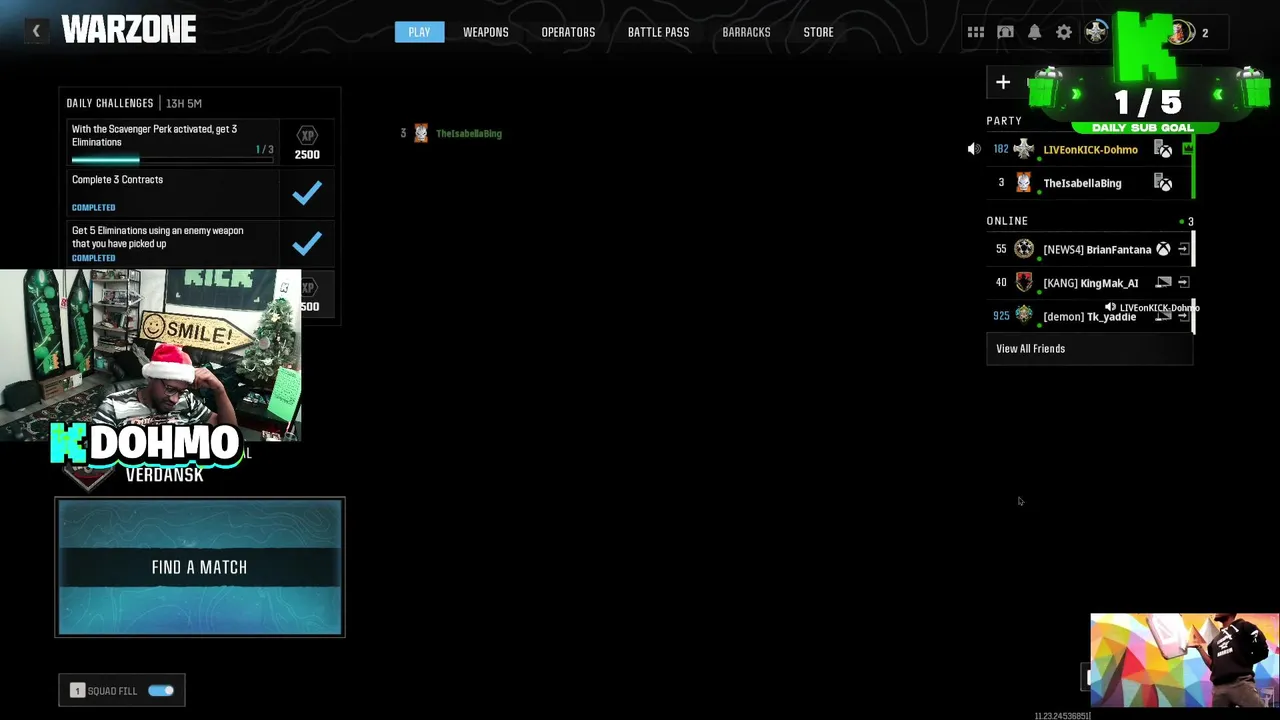Click platform icon on LIVEonKICK-Dohmo row
This screenshot has height=720, width=1280.
[x=1163, y=149]
